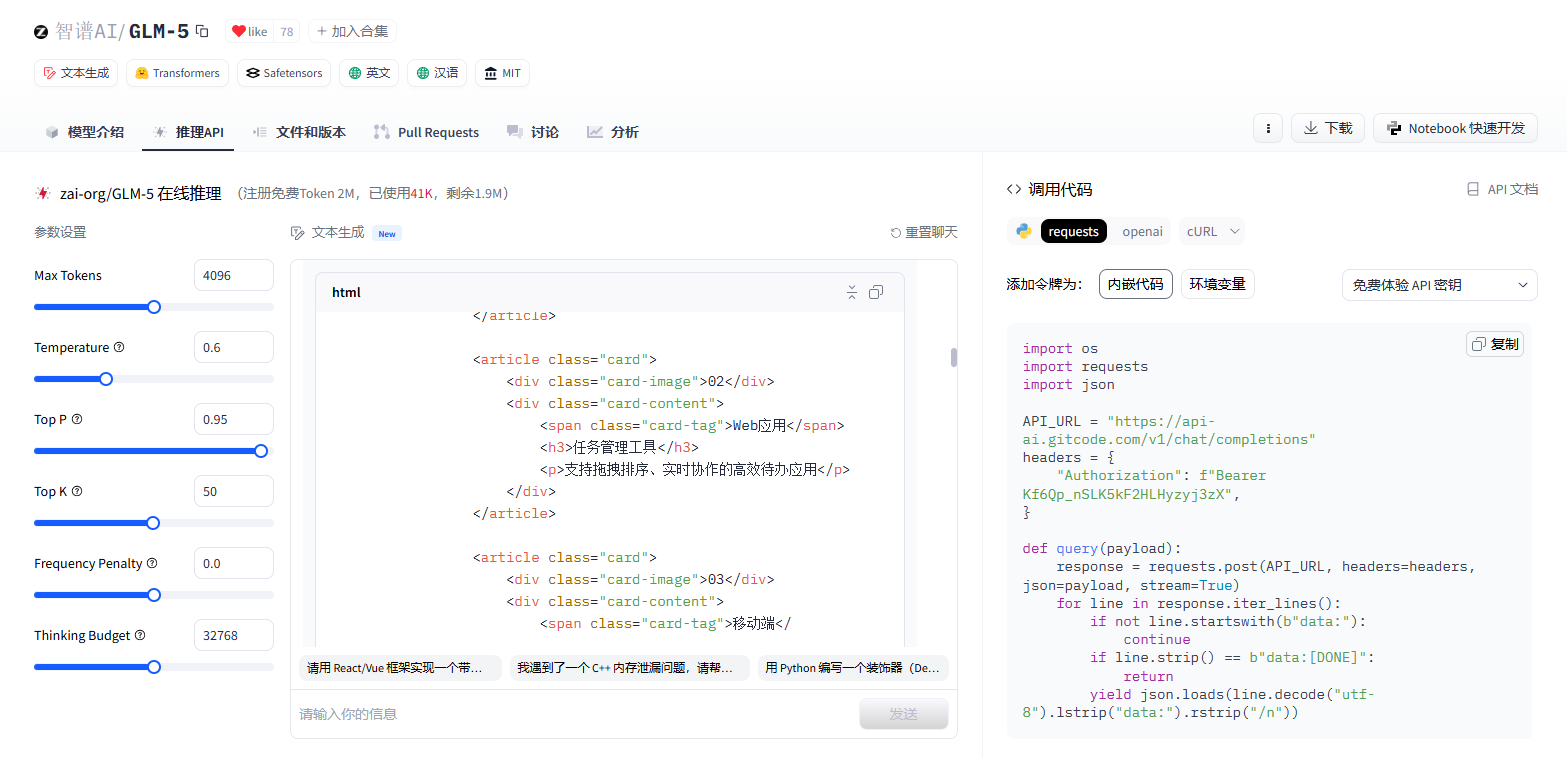The height and width of the screenshot is (758, 1567).
Task: Click the 文本生成 tag
Action: (76, 73)
